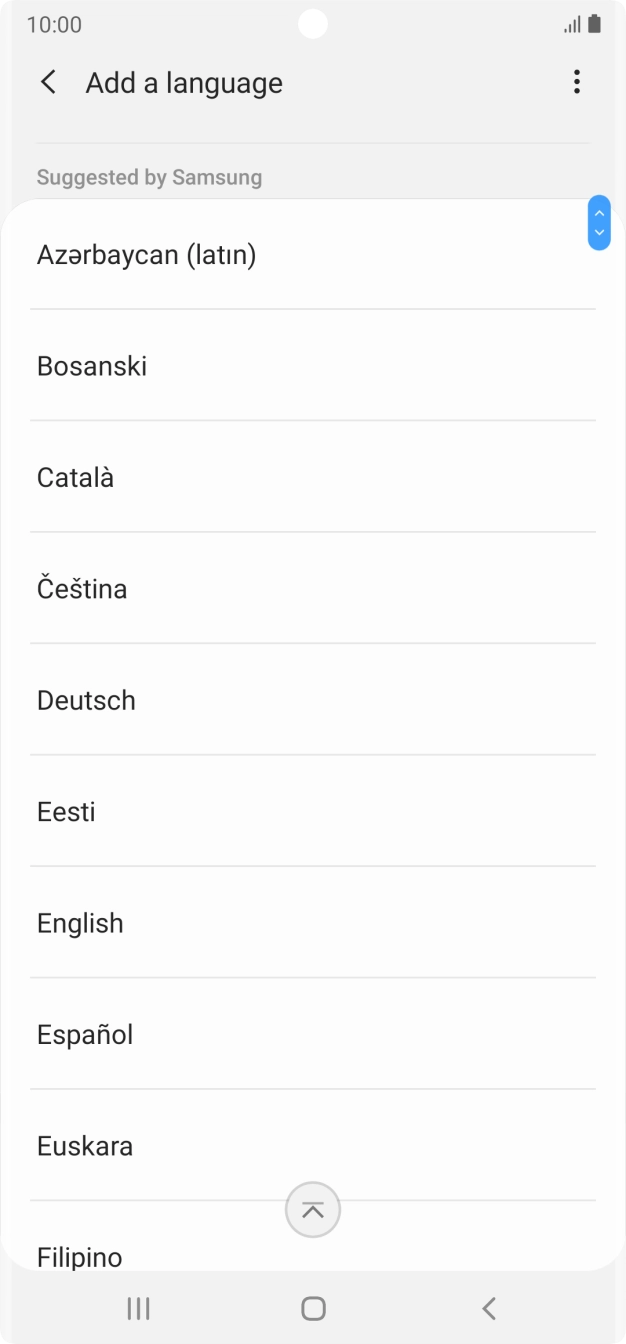Open the Add a language title bar
This screenshot has height=1344, width=626.
[x=183, y=82]
